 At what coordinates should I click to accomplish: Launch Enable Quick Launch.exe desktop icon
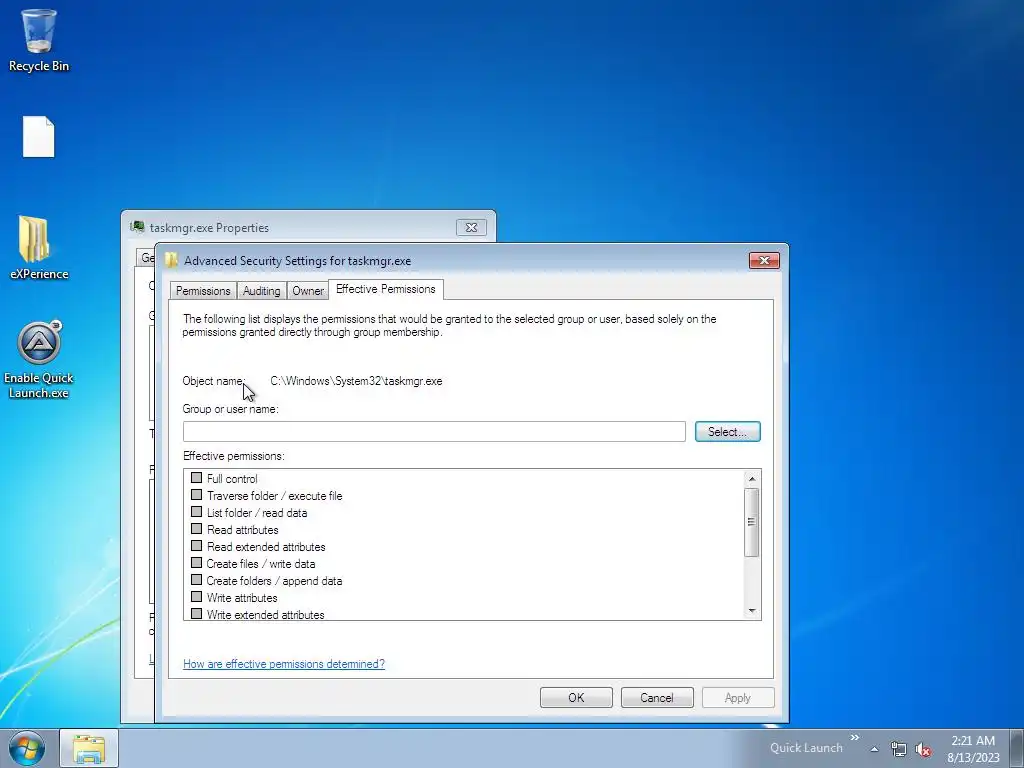point(39,360)
